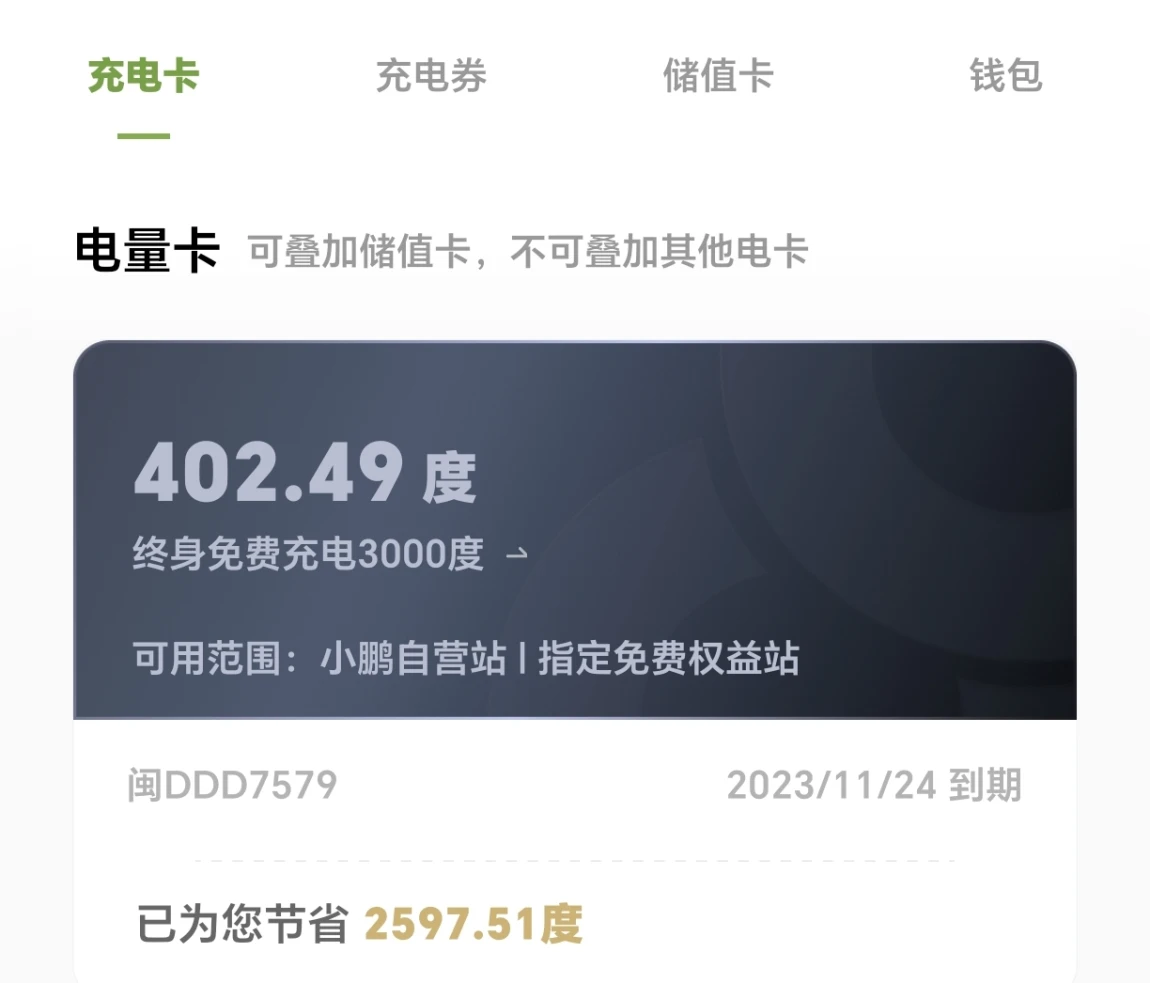Tap the 小鹏自营站 usage scope text
The image size is (1150, 983).
tap(414, 658)
